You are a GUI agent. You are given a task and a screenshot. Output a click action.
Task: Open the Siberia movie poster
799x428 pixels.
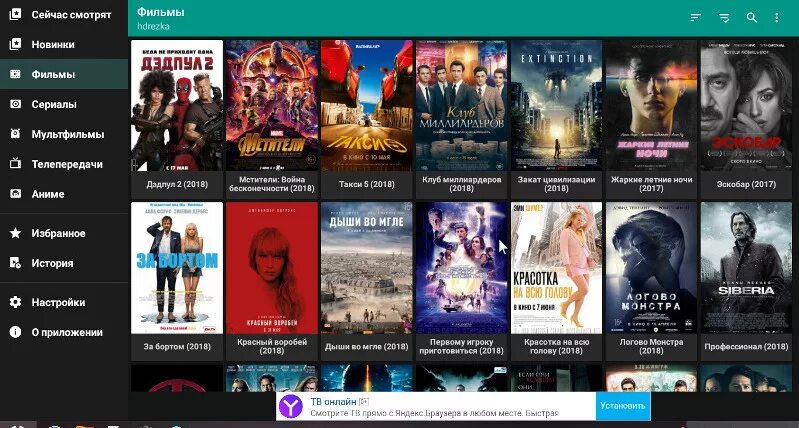click(747, 268)
